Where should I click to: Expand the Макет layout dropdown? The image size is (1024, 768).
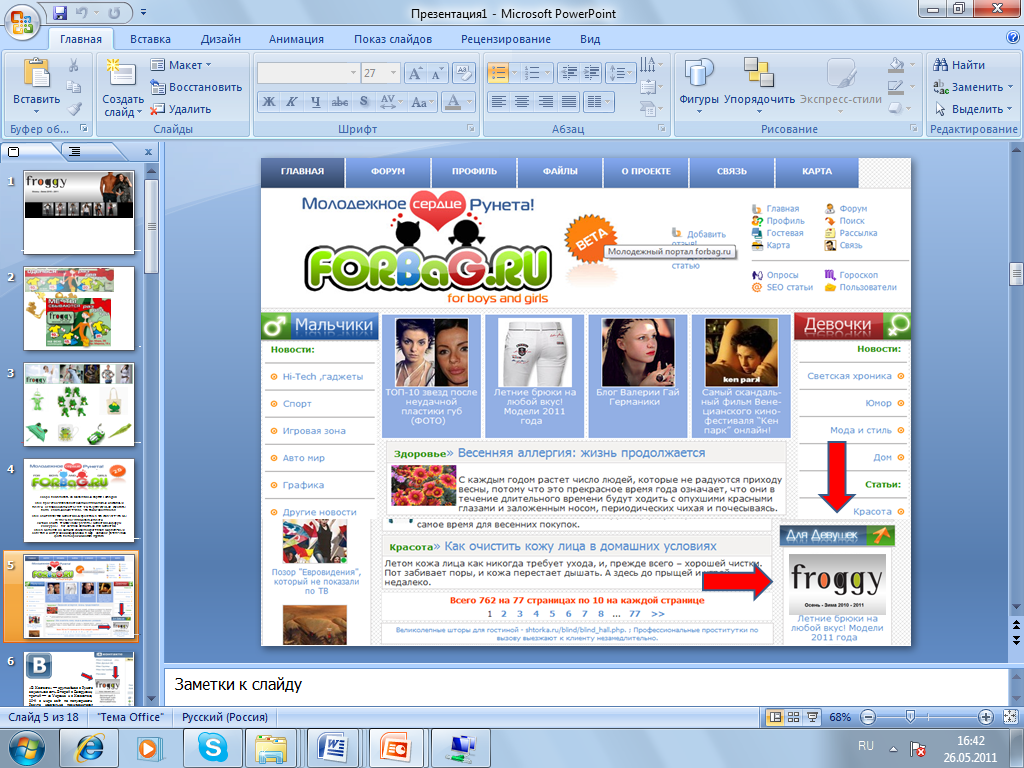[182, 65]
